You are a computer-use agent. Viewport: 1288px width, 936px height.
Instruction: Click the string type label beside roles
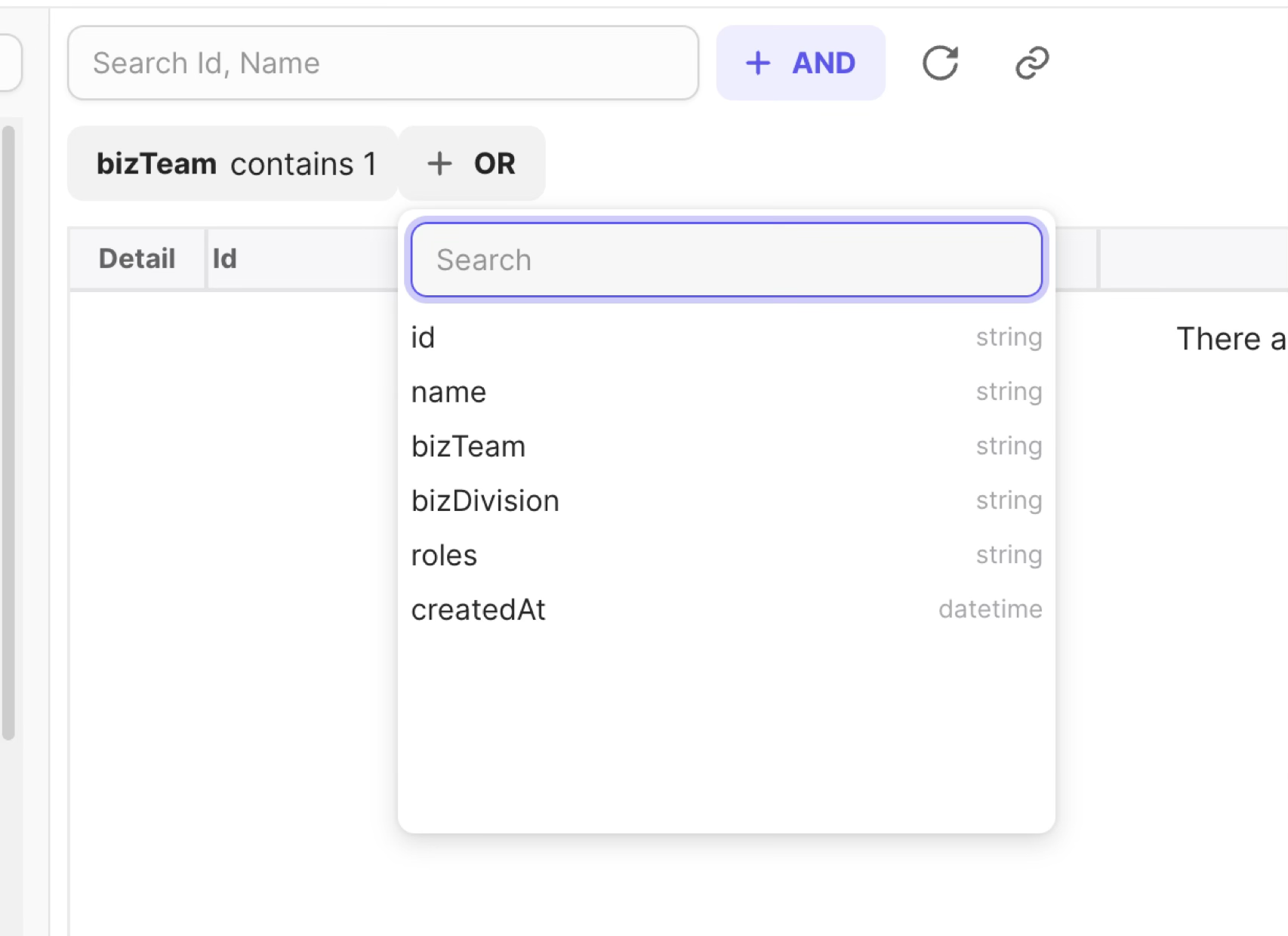1009,555
